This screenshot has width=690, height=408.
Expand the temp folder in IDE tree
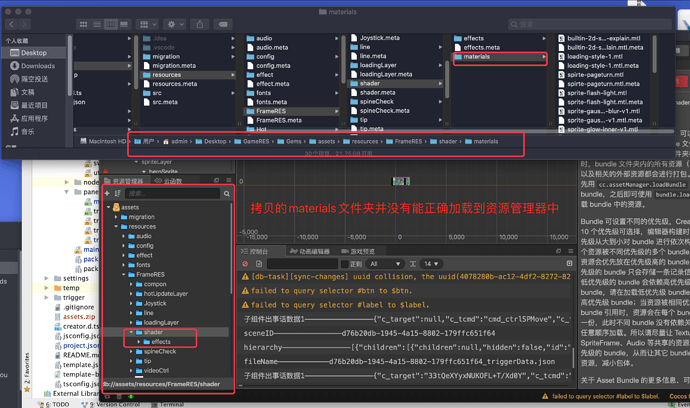pos(46,288)
